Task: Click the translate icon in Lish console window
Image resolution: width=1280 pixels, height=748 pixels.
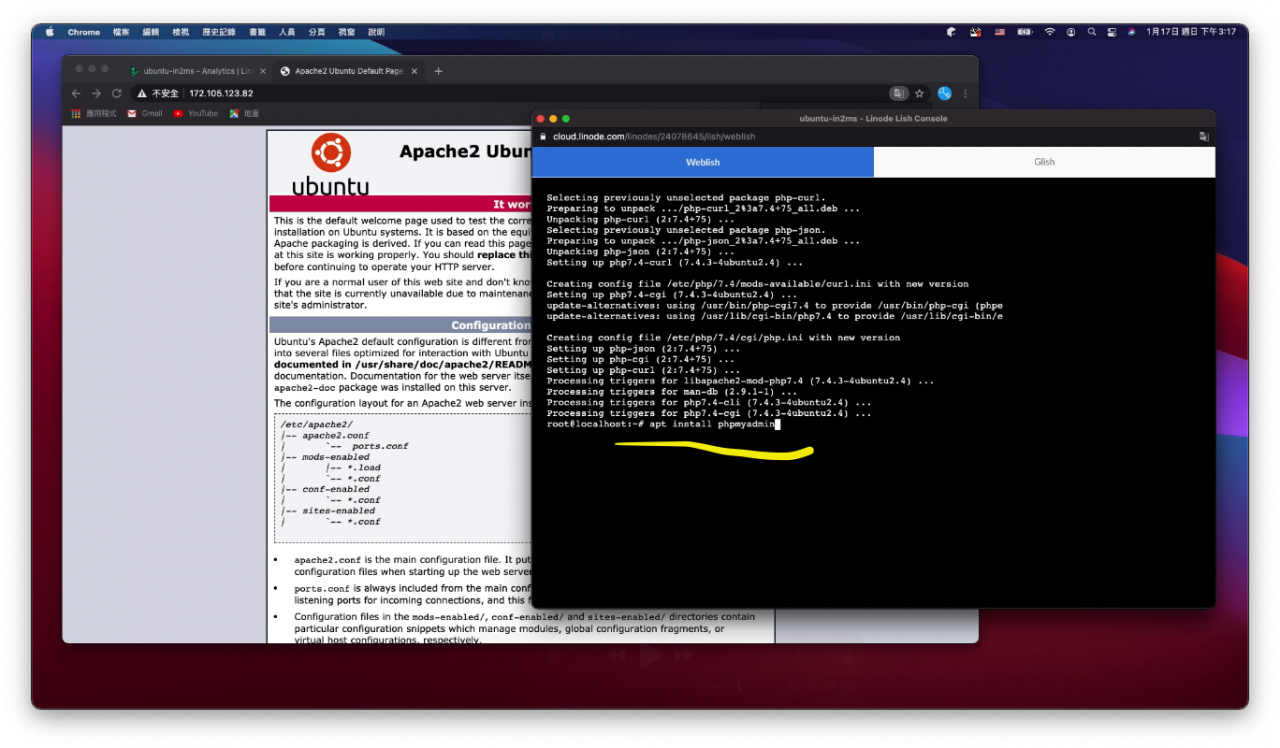Action: tap(1204, 136)
